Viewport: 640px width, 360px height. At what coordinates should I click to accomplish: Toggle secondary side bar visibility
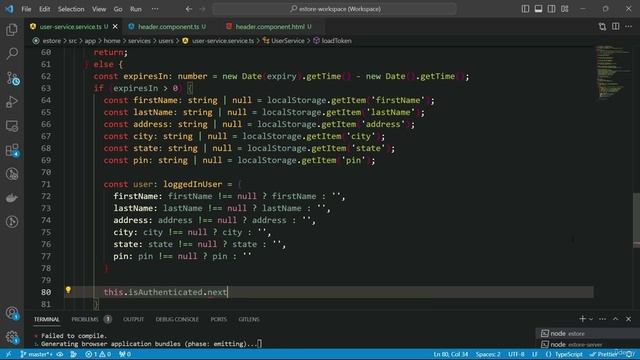tap(551, 9)
